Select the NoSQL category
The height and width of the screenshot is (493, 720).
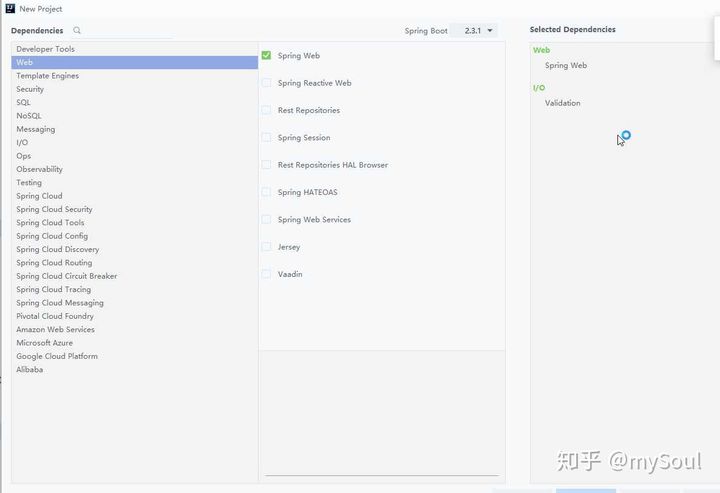click(135, 116)
